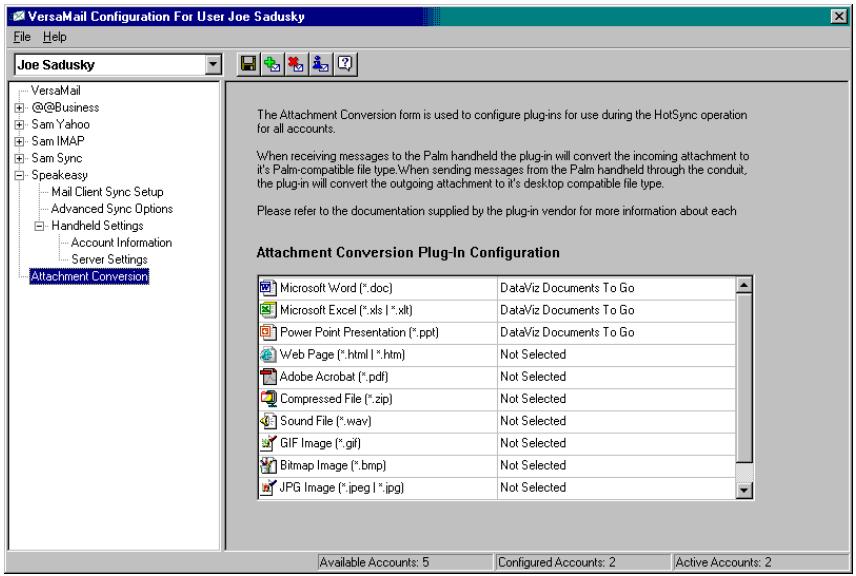Click the red X delete account icon
The image size is (856, 576).
point(296,64)
